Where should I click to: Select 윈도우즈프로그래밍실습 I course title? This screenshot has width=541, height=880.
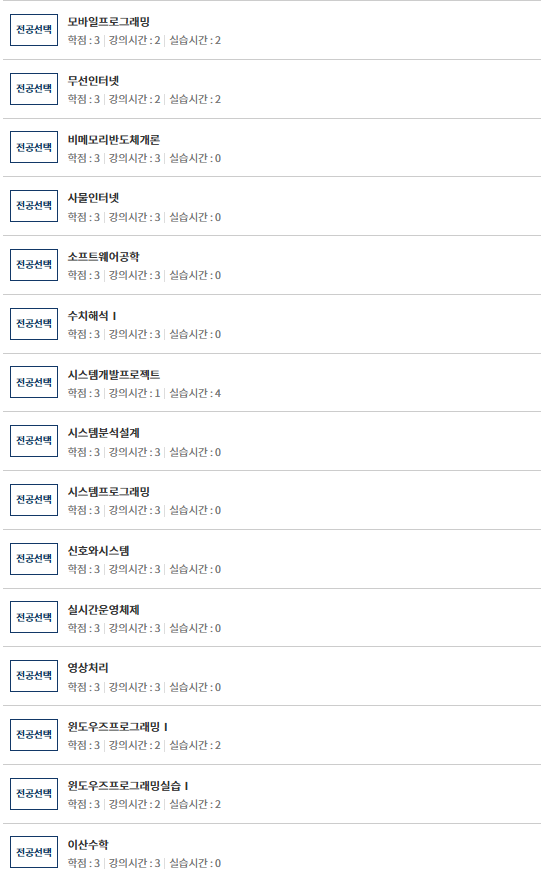pos(128,786)
